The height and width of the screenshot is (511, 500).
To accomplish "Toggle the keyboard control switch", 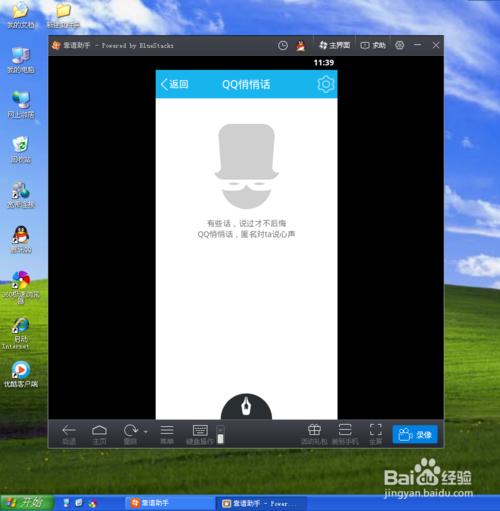I will (220, 435).
